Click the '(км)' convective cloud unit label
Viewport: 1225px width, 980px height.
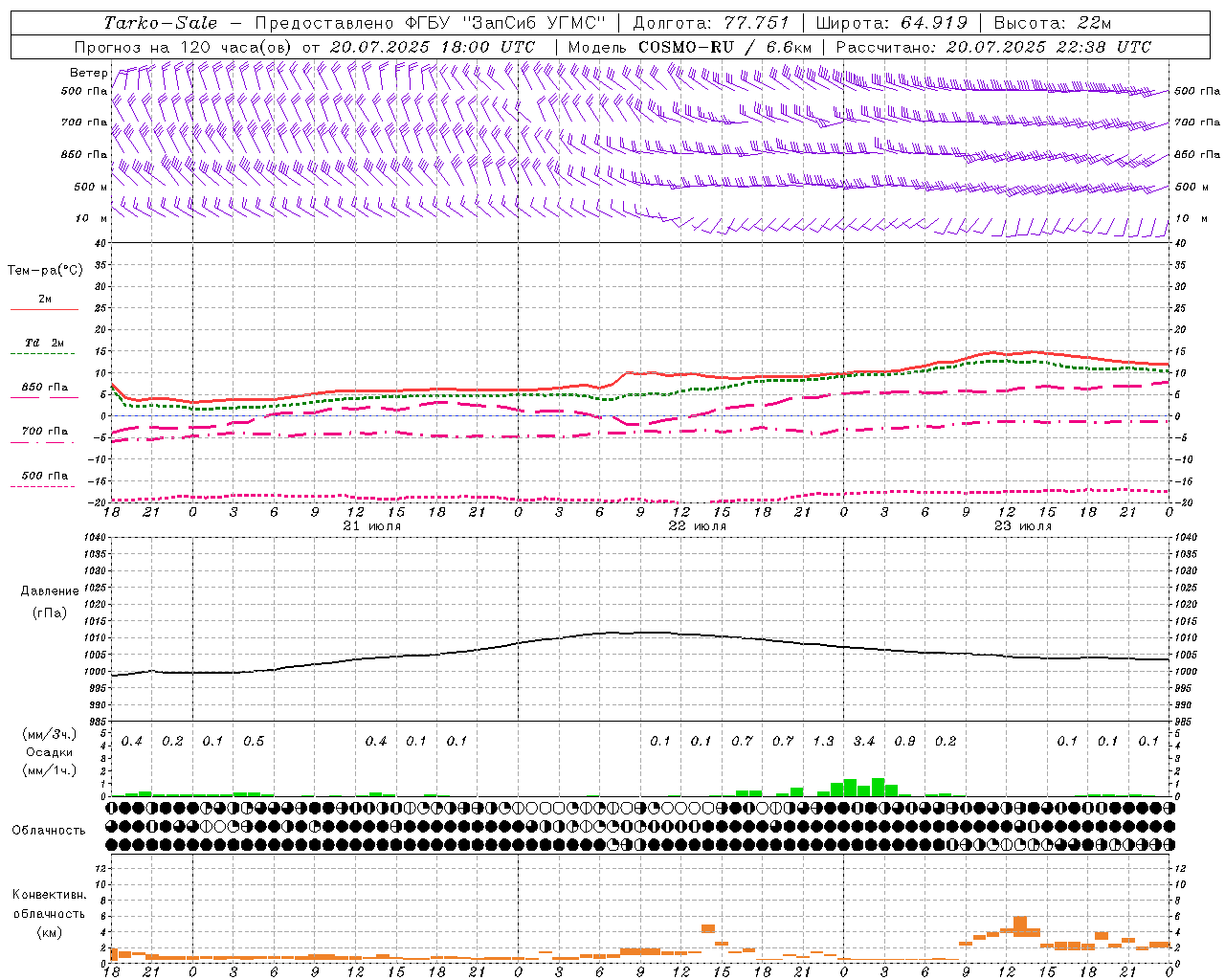point(49,932)
